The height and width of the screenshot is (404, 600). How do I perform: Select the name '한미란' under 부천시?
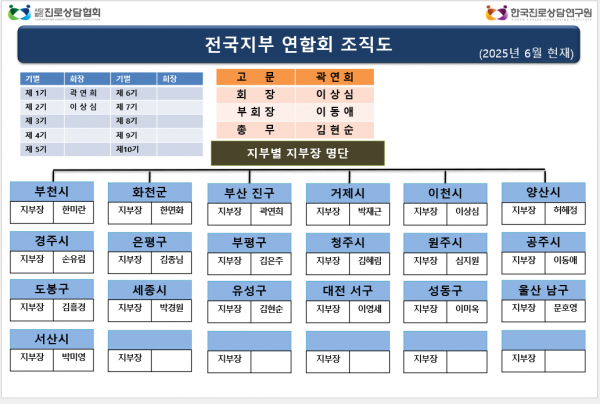pos(74,210)
